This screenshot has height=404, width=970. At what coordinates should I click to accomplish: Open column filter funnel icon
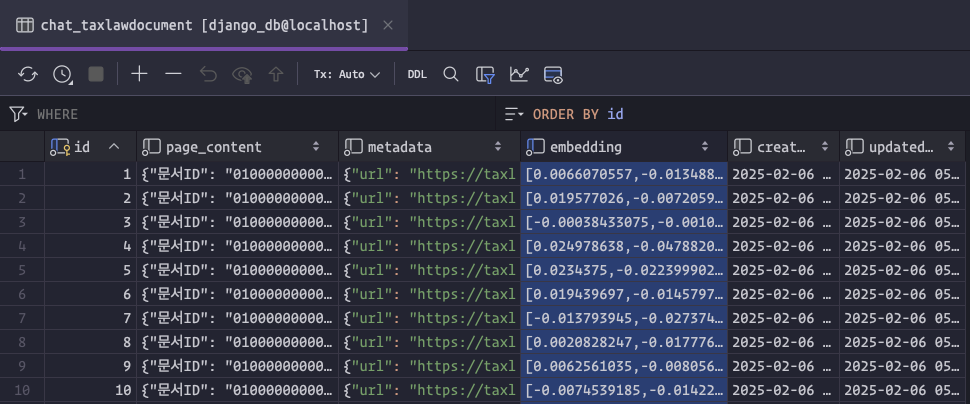point(485,75)
